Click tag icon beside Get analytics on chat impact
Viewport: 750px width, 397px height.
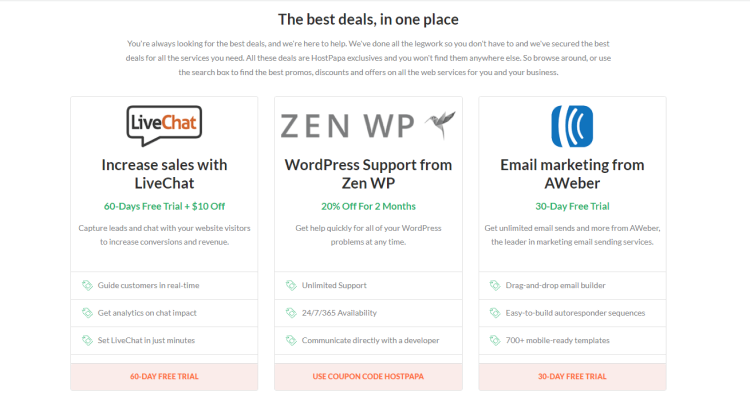(x=87, y=313)
